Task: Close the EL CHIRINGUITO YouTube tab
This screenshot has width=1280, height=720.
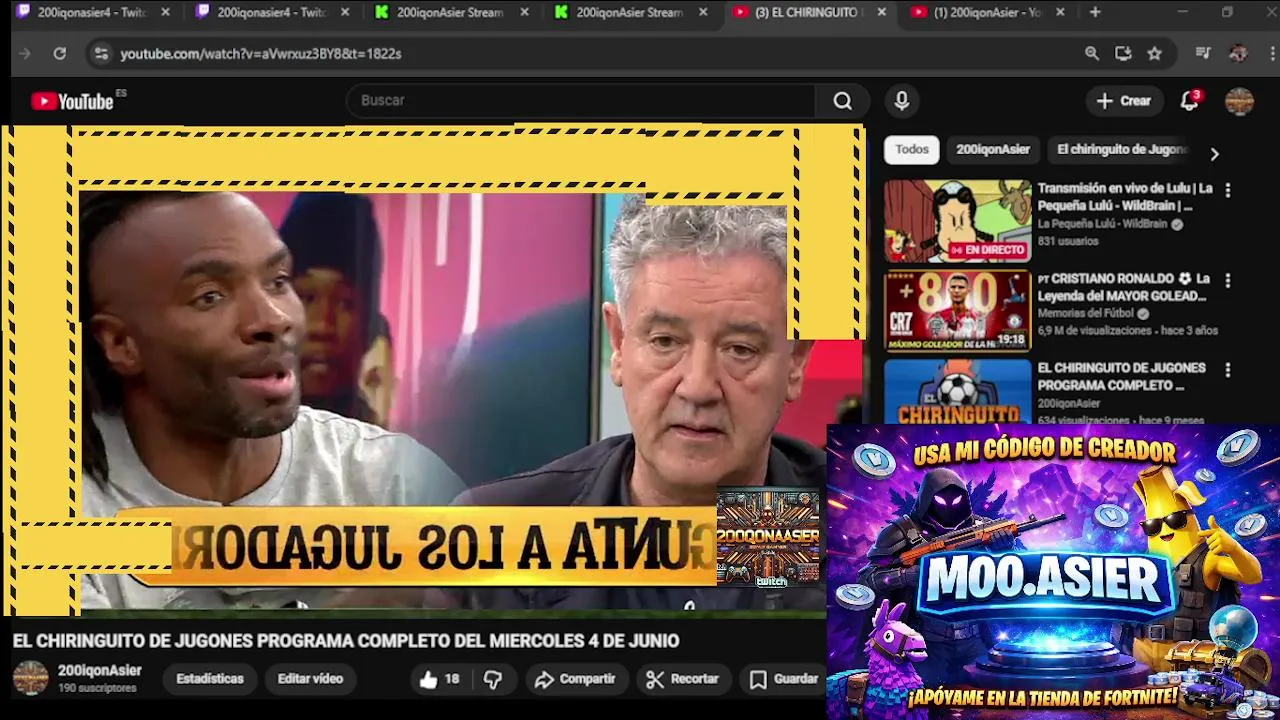Action: (881, 12)
